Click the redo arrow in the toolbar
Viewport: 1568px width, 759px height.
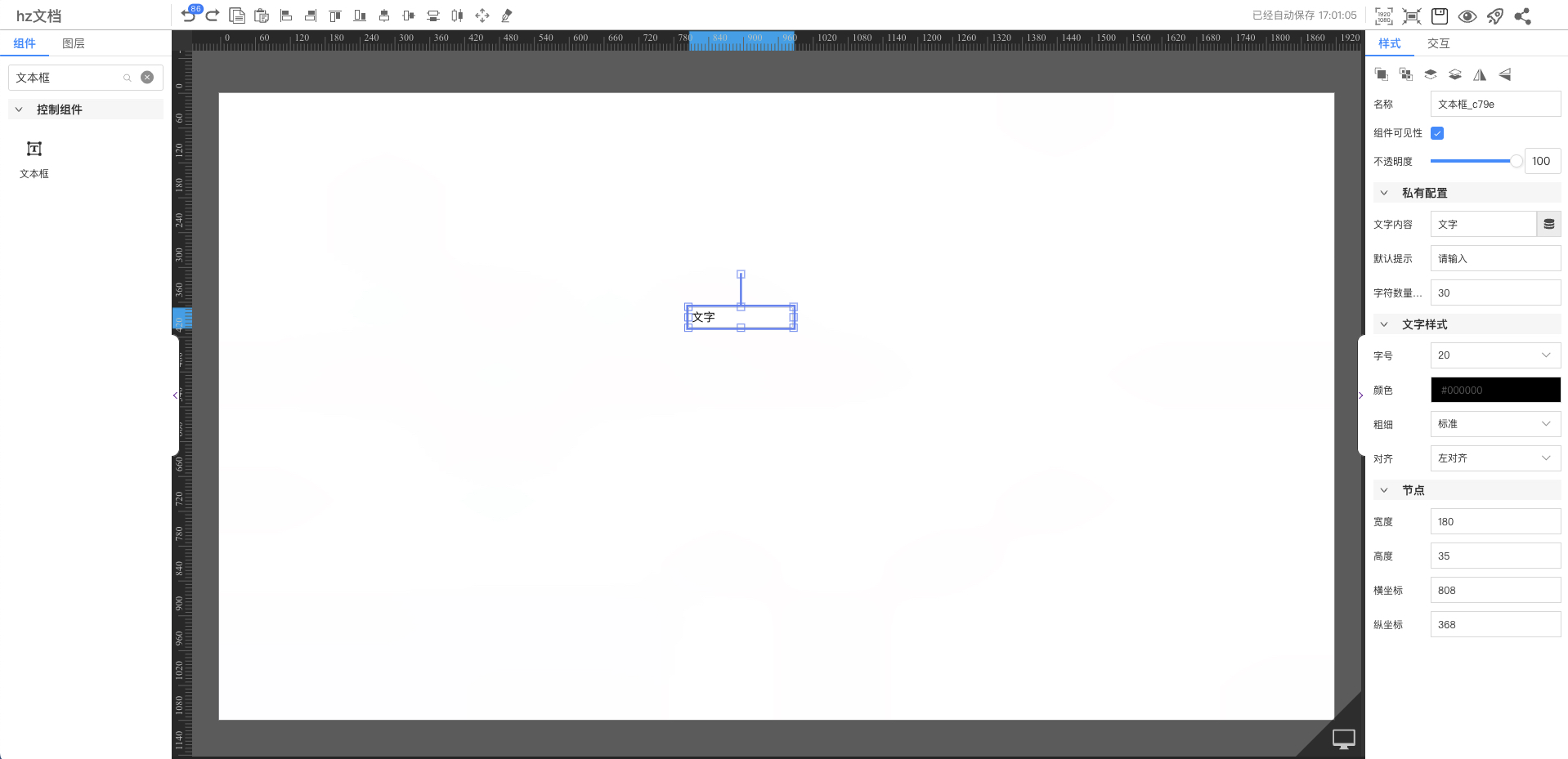(x=213, y=16)
